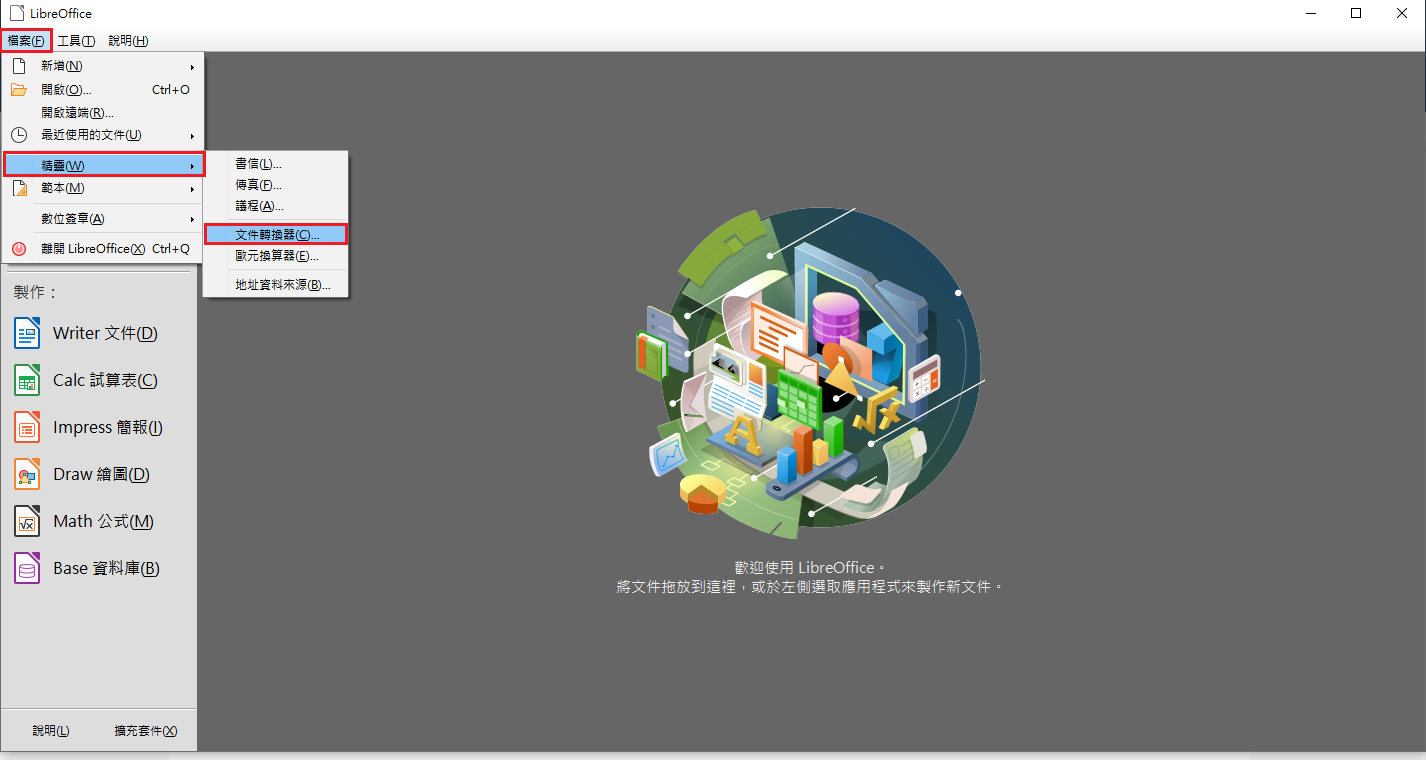Open 地址資料來源 wizard entry
The image size is (1426, 760).
pos(283,285)
